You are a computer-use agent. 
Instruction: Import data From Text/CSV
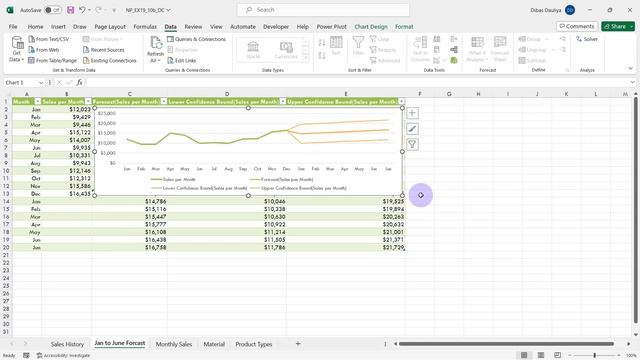click(x=49, y=39)
